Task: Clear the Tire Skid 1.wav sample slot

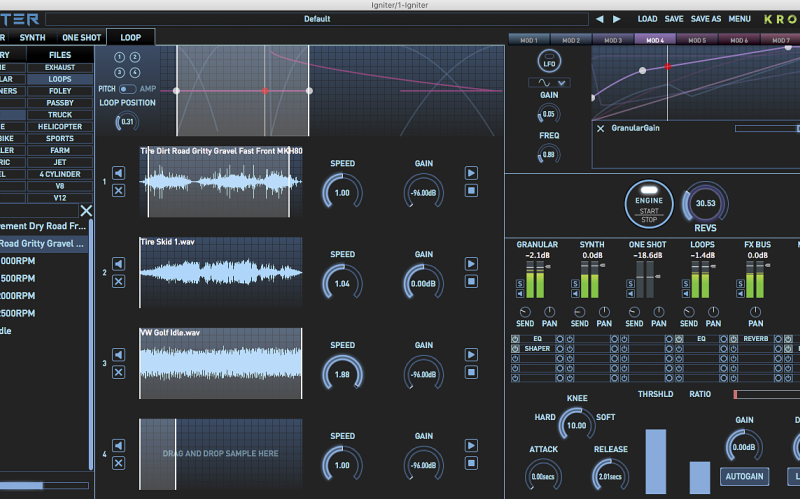Action: coord(118,282)
